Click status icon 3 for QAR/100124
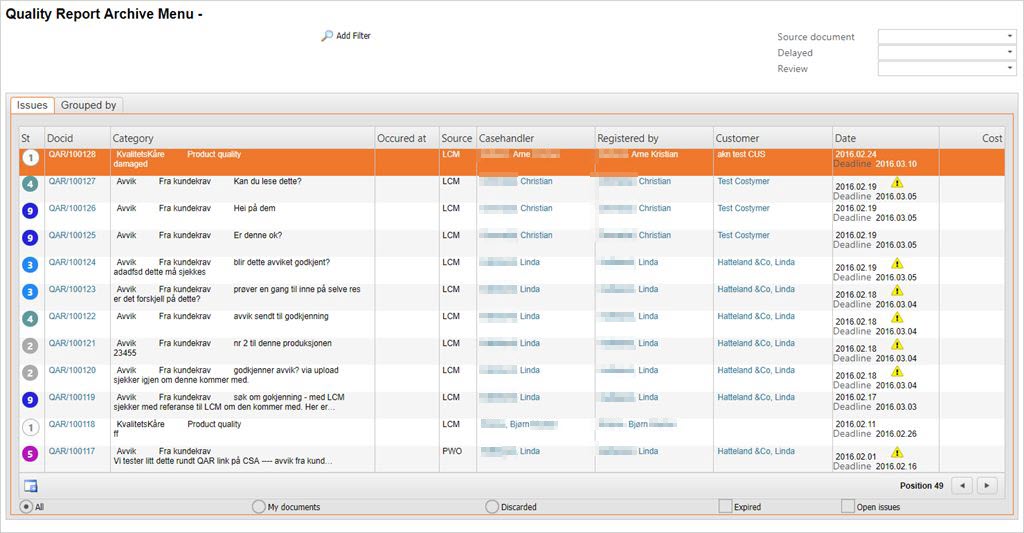The height and width of the screenshot is (533, 1024). point(30,265)
